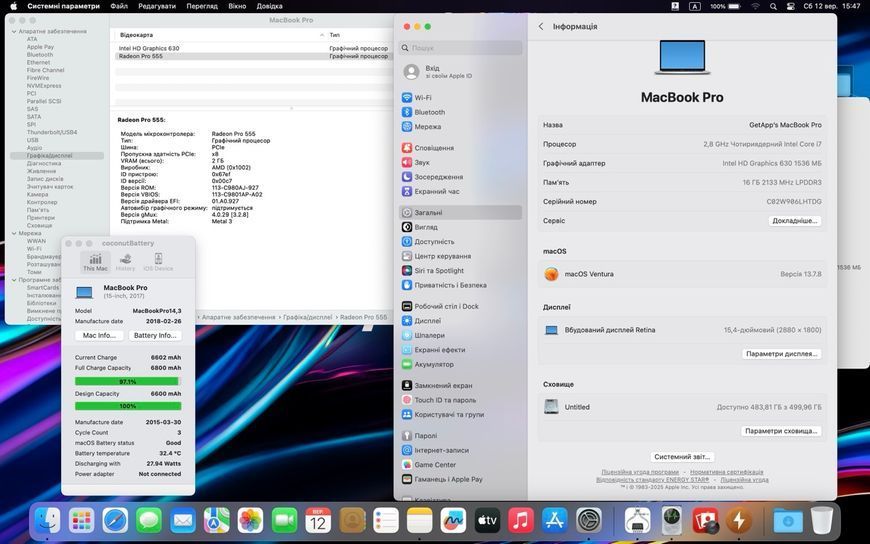
Task: Click 100% design capacity bar
Action: (x=128, y=406)
